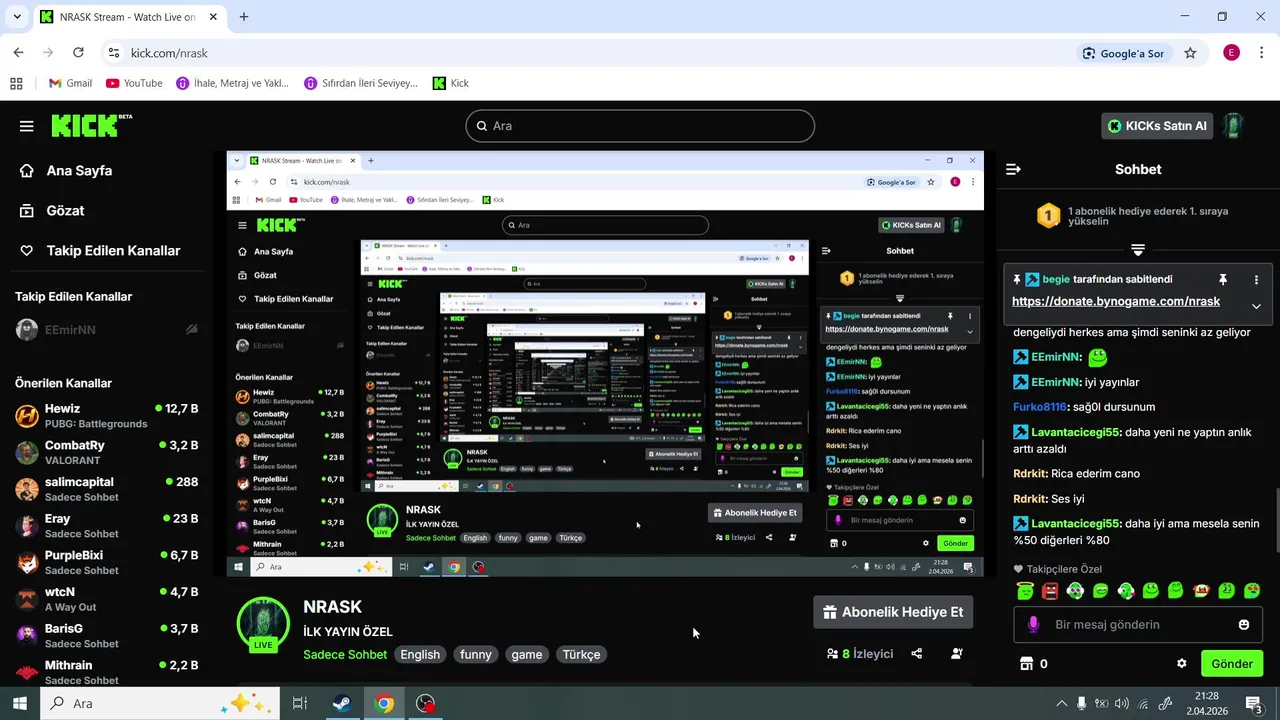Click the Bir mesaj gönderin input
The height and width of the screenshot is (720, 1280).
[1140, 625]
